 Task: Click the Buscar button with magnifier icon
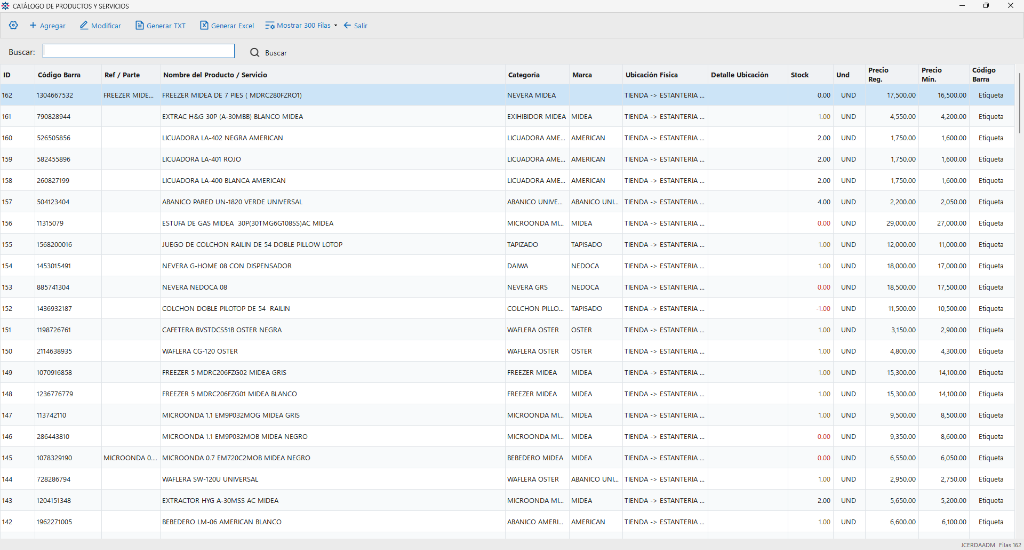click(268, 52)
